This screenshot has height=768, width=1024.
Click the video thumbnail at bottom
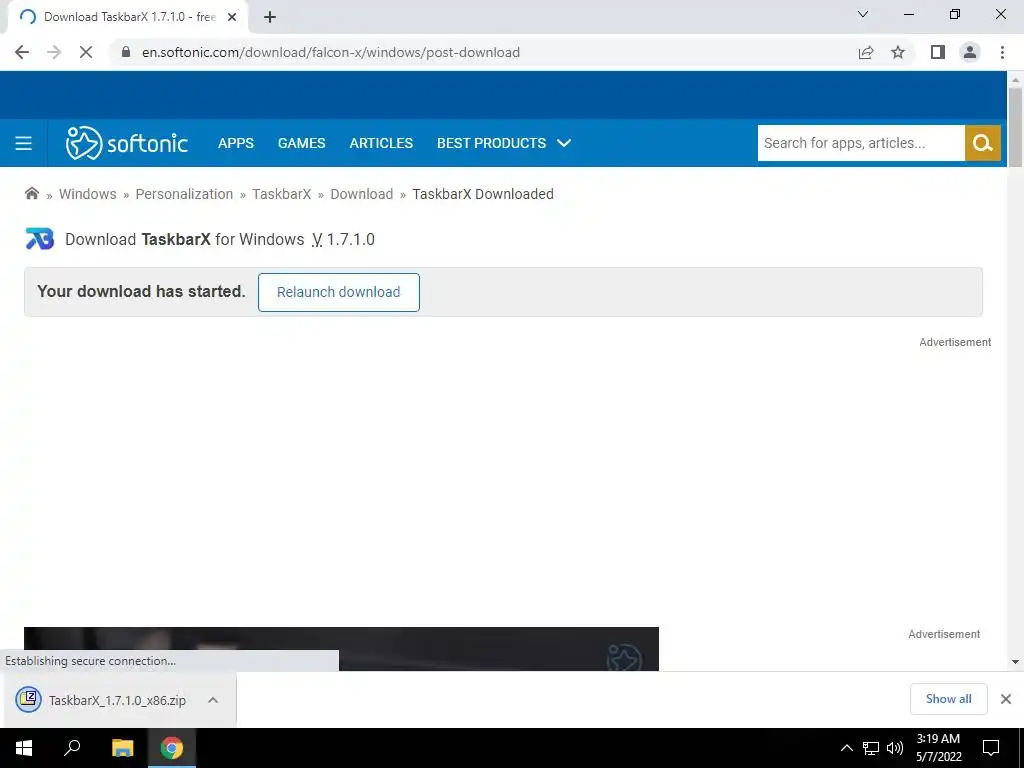point(341,648)
